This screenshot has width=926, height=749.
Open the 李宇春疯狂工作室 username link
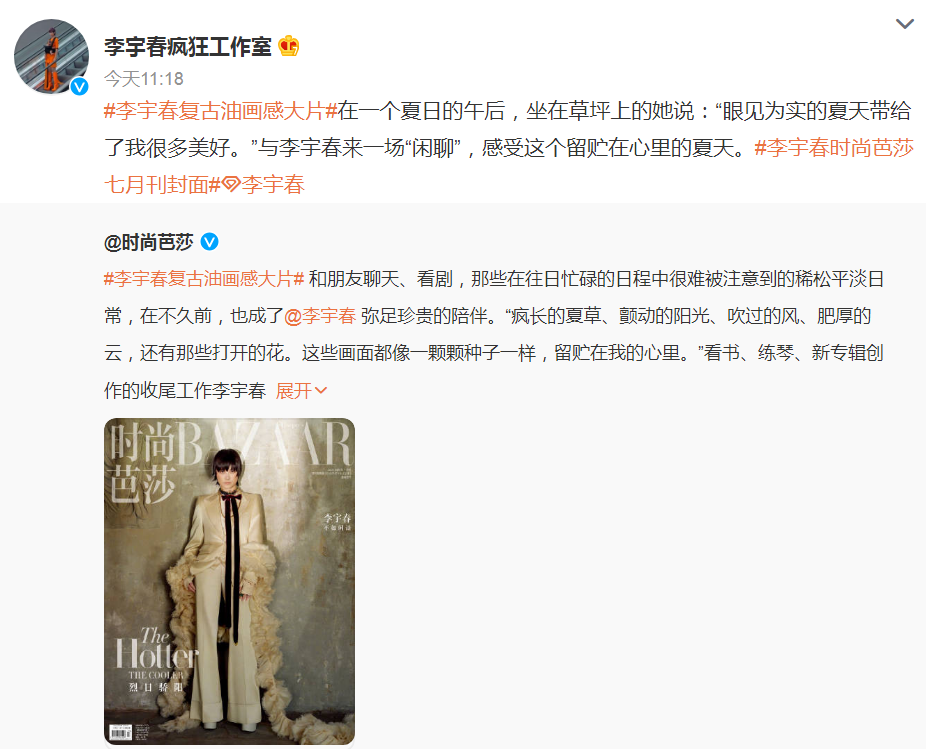[188, 47]
